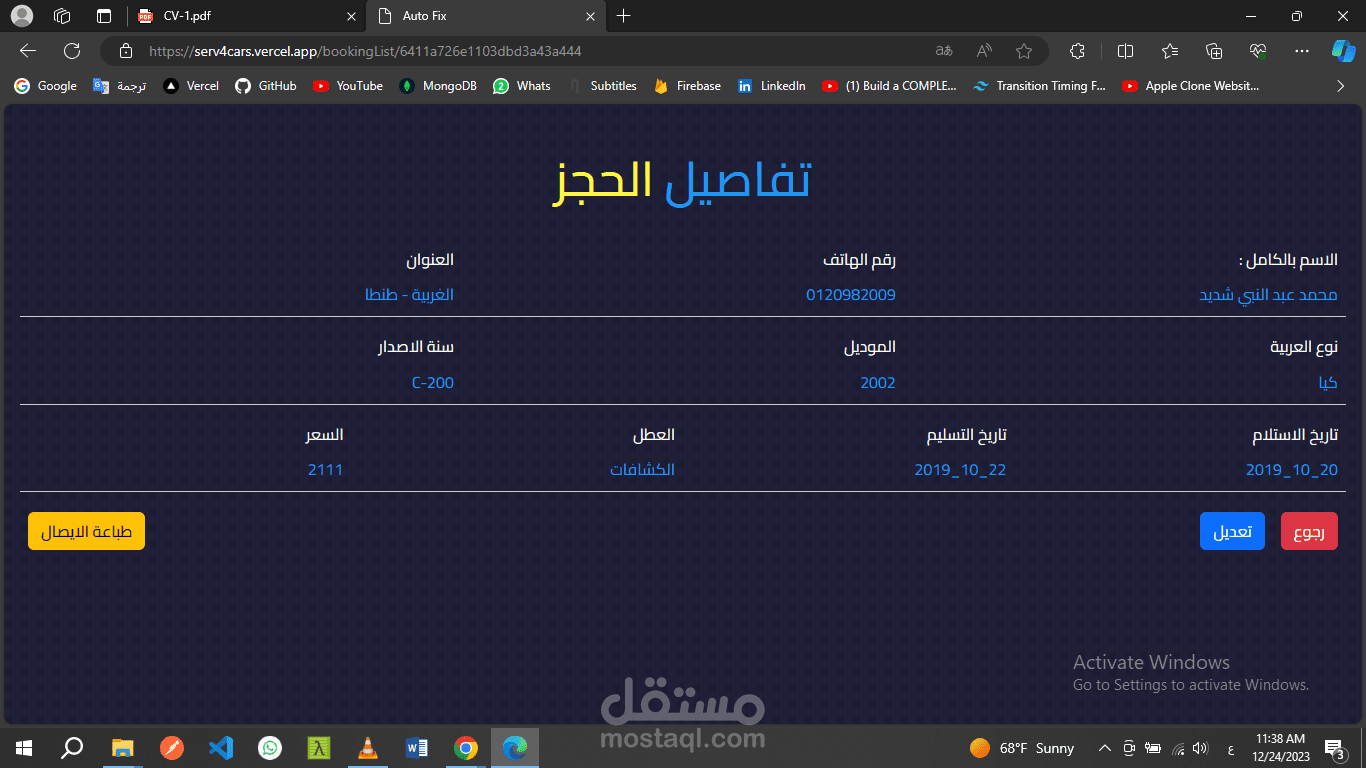1366x768 pixels.
Task: Switch to the CV-1.pdf tab
Action: point(247,16)
